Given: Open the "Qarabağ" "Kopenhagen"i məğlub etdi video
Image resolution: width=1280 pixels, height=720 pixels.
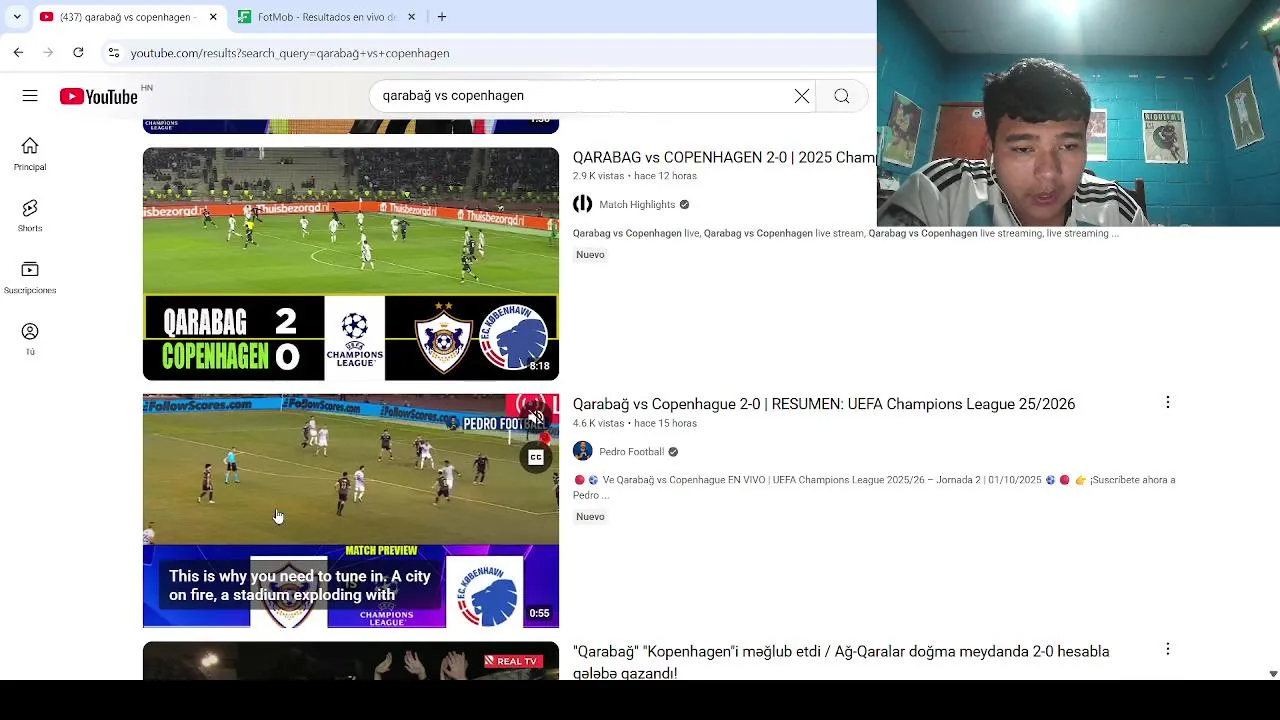Looking at the screenshot, I should 841,662.
